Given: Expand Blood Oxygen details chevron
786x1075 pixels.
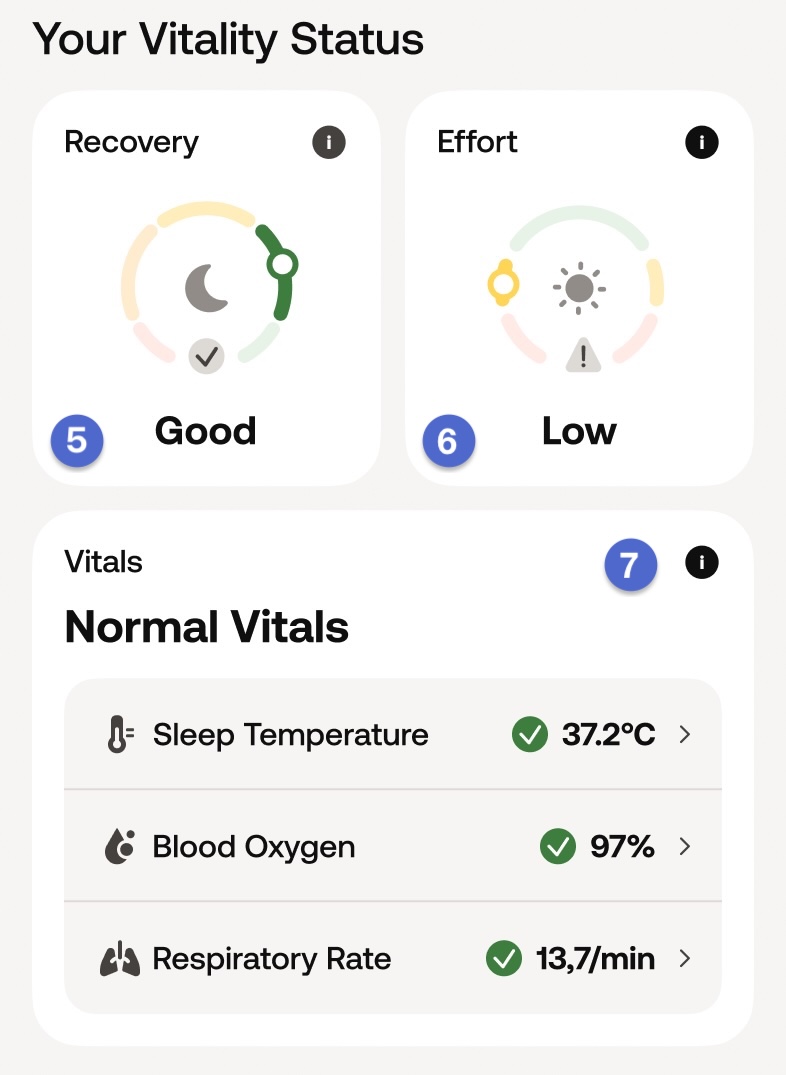Looking at the screenshot, I should pyautogui.click(x=685, y=847).
